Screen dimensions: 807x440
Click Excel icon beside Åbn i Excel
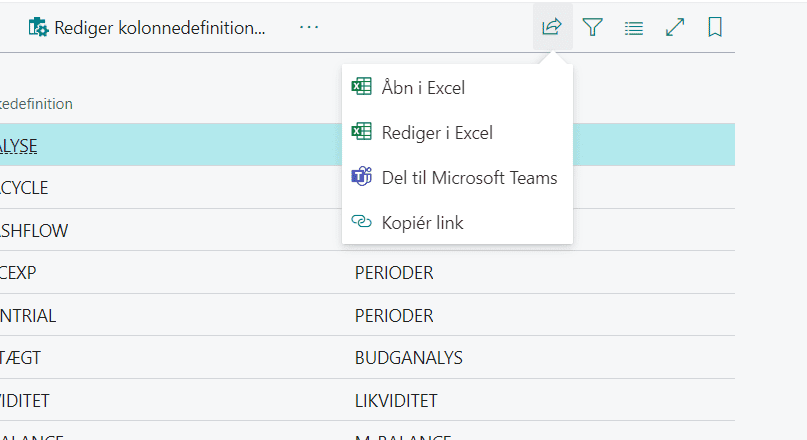pyautogui.click(x=361, y=87)
